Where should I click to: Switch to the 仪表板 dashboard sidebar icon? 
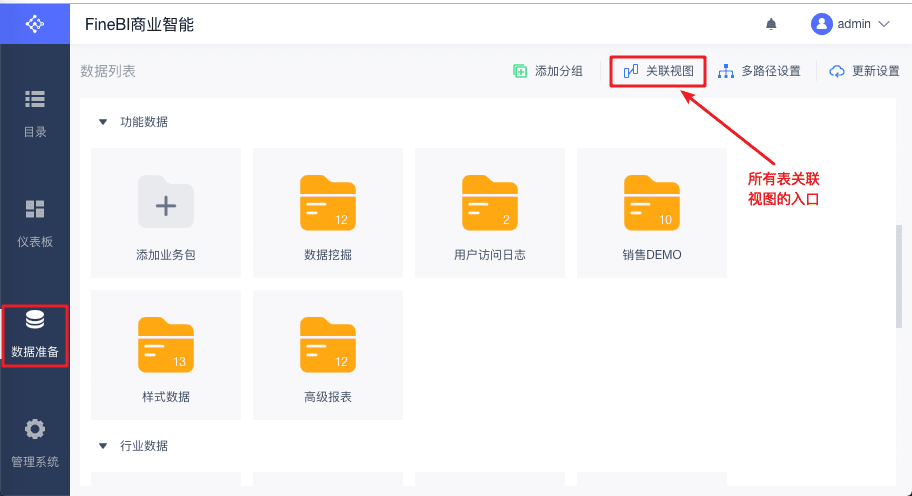35,209
